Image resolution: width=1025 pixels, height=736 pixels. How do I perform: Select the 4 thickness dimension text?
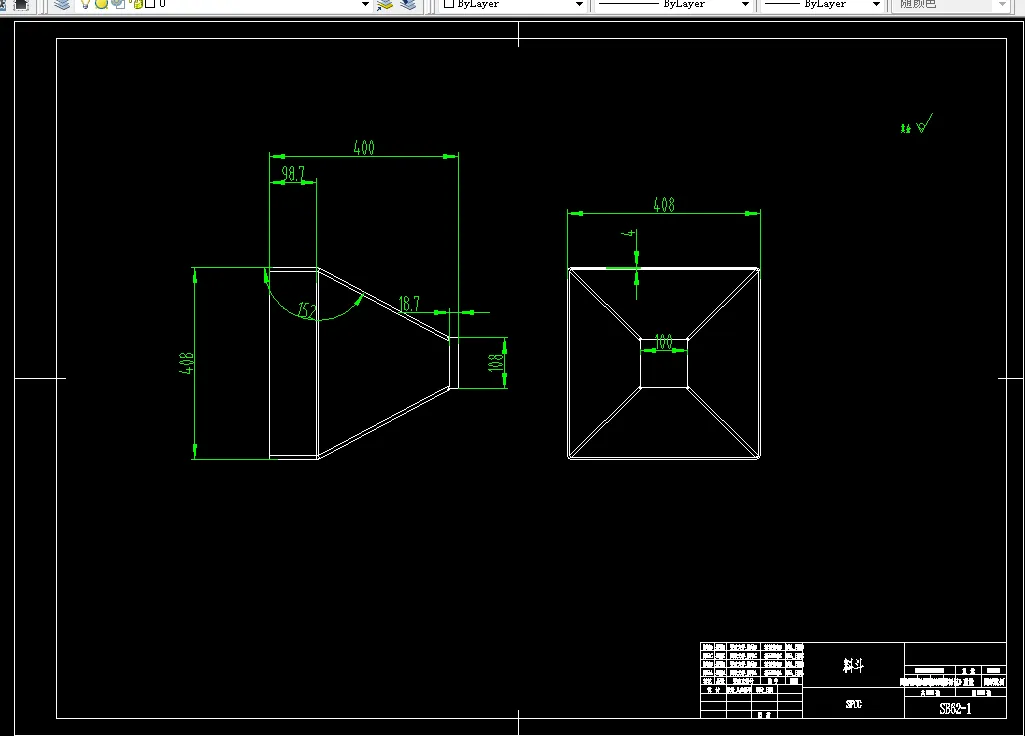click(629, 233)
